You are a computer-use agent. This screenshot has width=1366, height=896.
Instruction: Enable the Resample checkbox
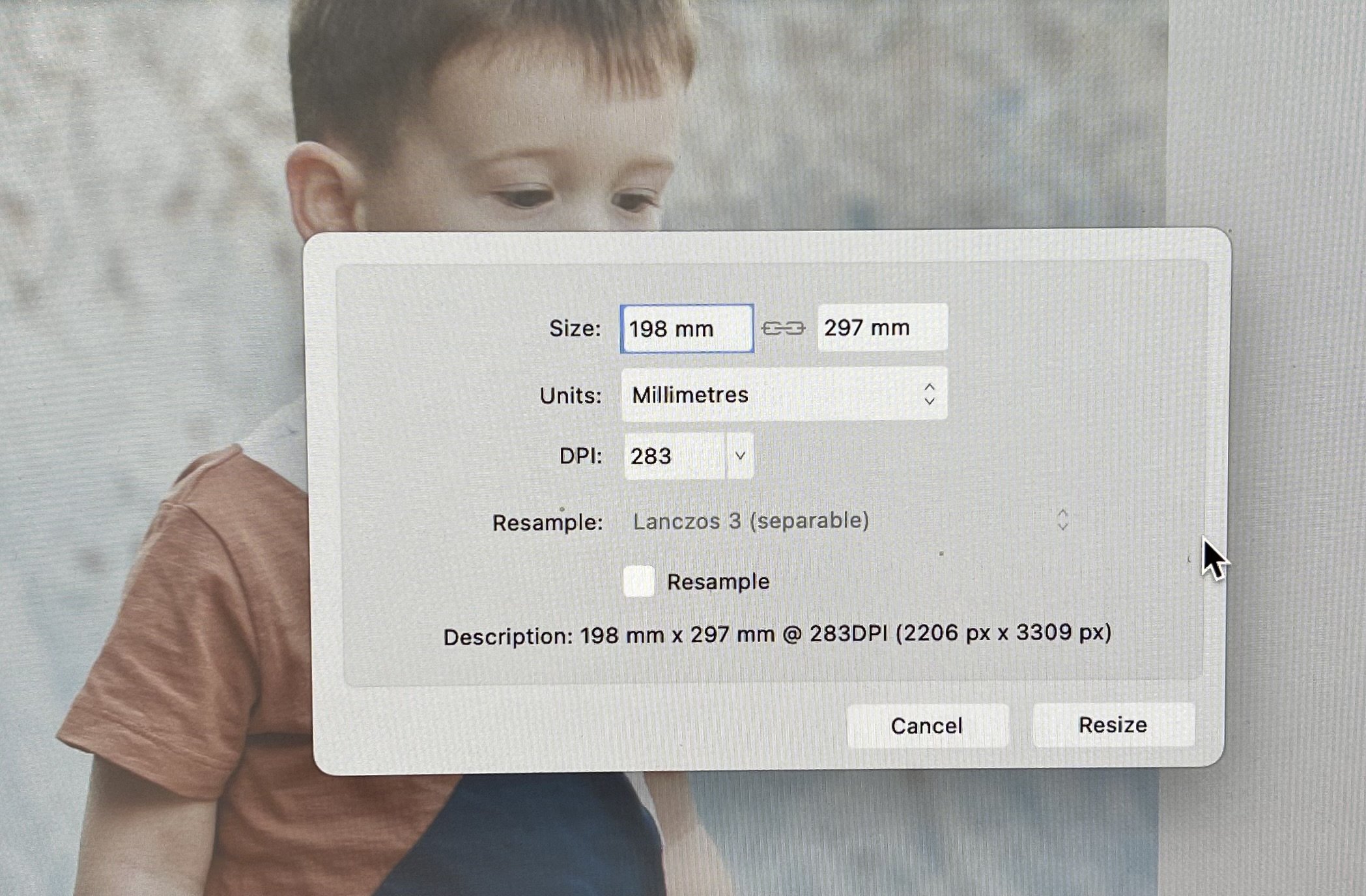tap(639, 581)
